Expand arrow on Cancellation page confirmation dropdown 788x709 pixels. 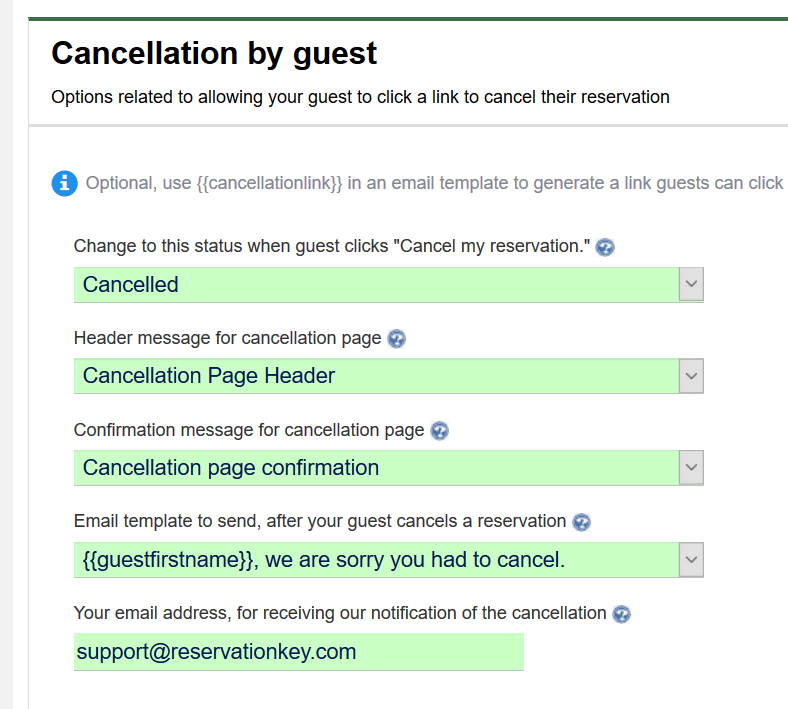pyautogui.click(x=691, y=468)
